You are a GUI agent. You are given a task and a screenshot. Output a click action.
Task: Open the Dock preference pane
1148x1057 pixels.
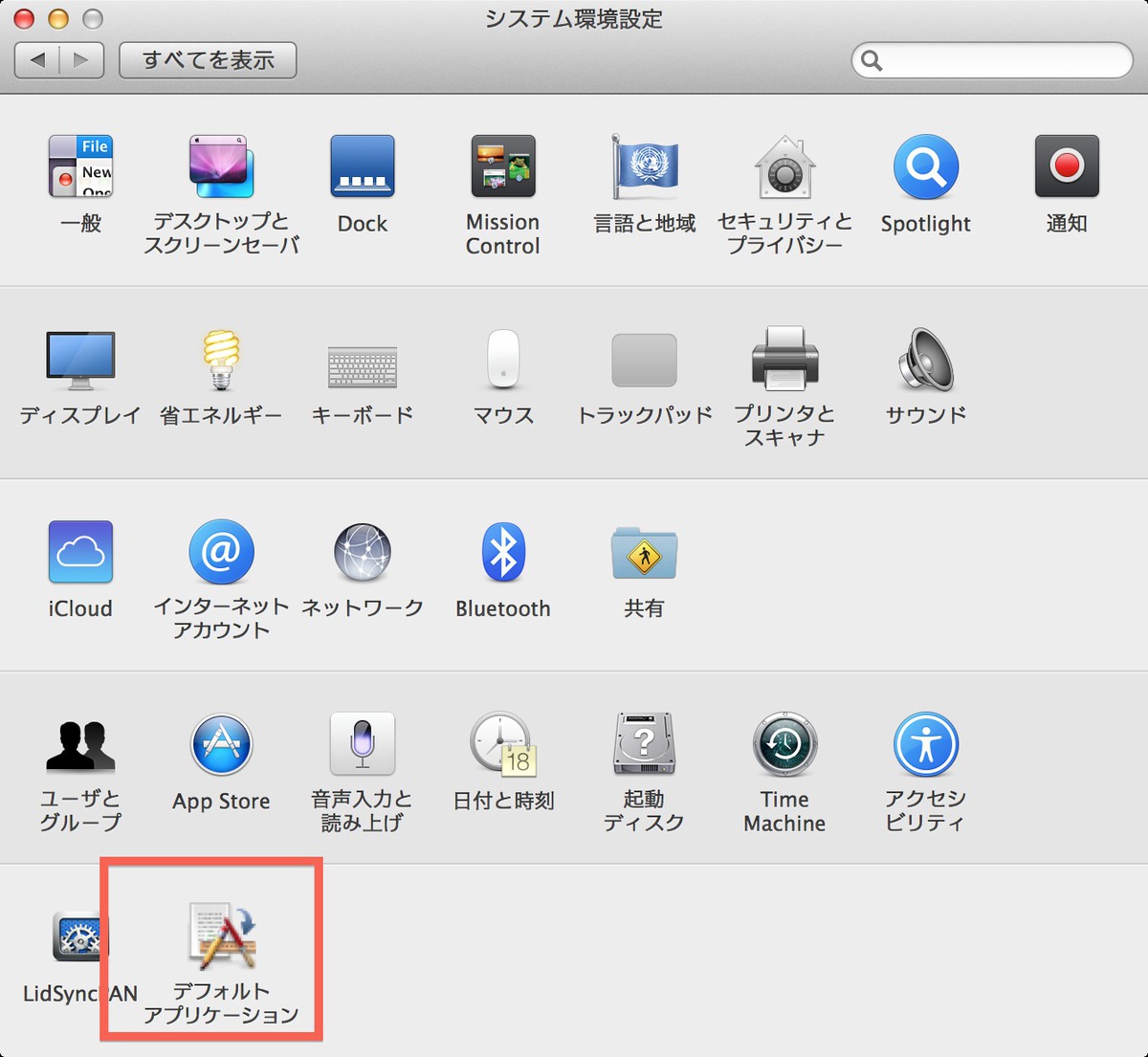[x=363, y=167]
